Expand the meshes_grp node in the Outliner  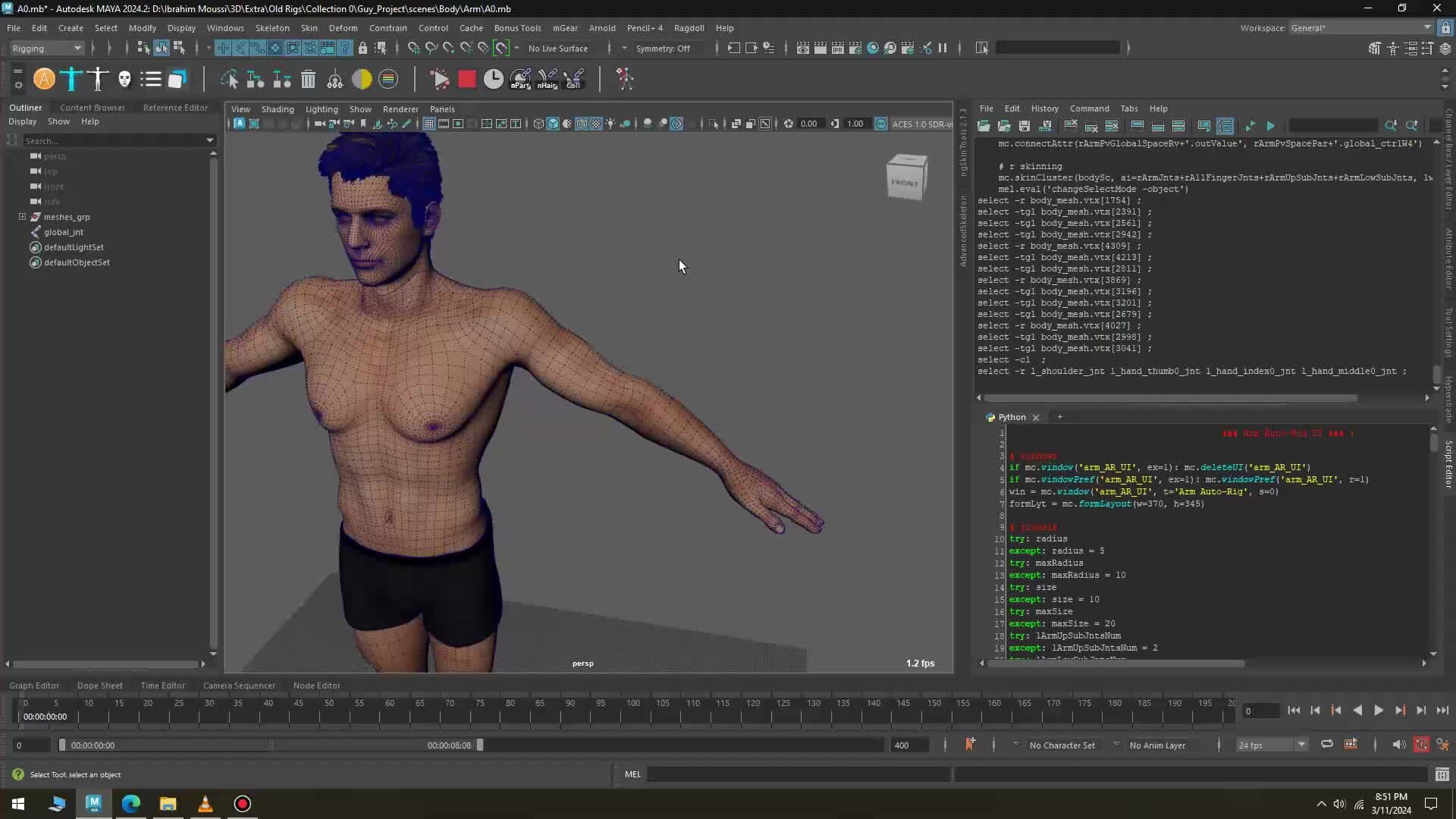22,217
